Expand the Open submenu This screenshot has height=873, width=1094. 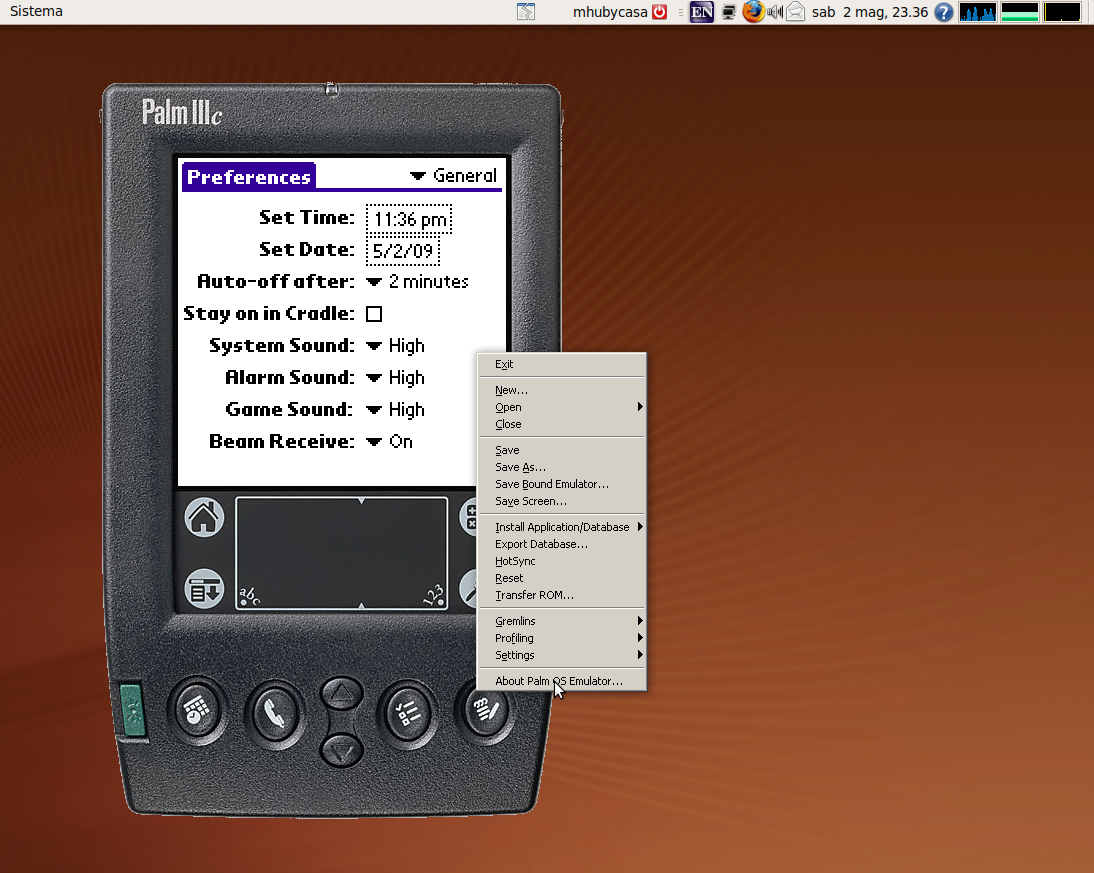(x=562, y=407)
